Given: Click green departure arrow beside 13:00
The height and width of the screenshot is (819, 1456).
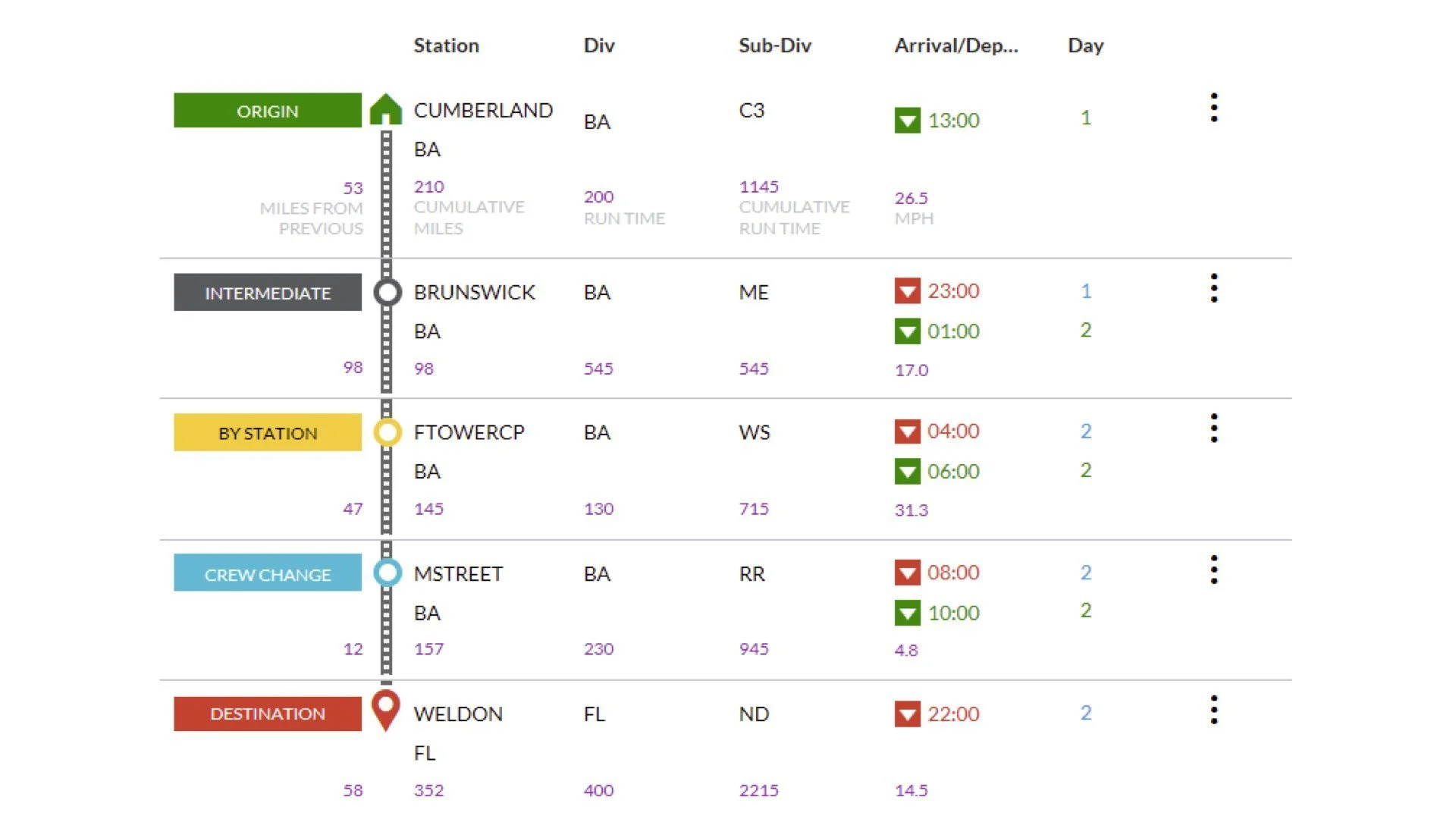Looking at the screenshot, I should tap(907, 121).
